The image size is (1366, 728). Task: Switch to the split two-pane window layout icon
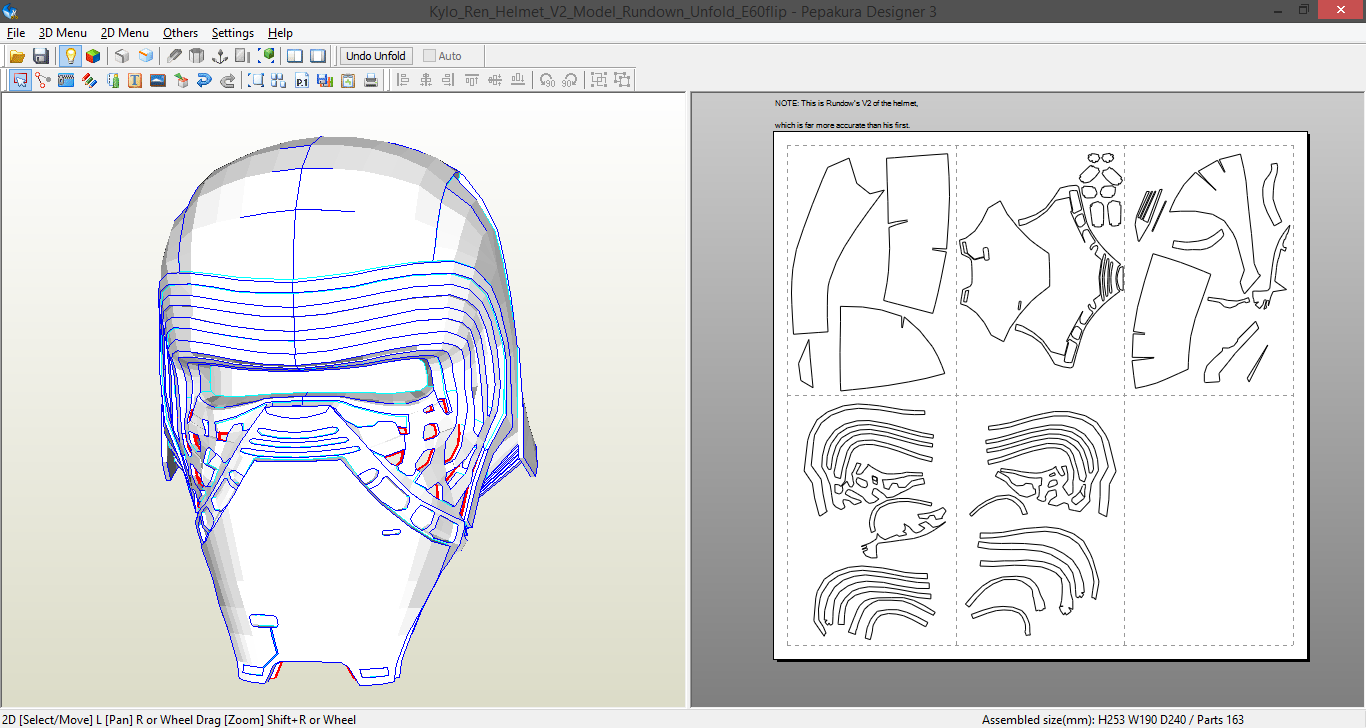pos(295,56)
